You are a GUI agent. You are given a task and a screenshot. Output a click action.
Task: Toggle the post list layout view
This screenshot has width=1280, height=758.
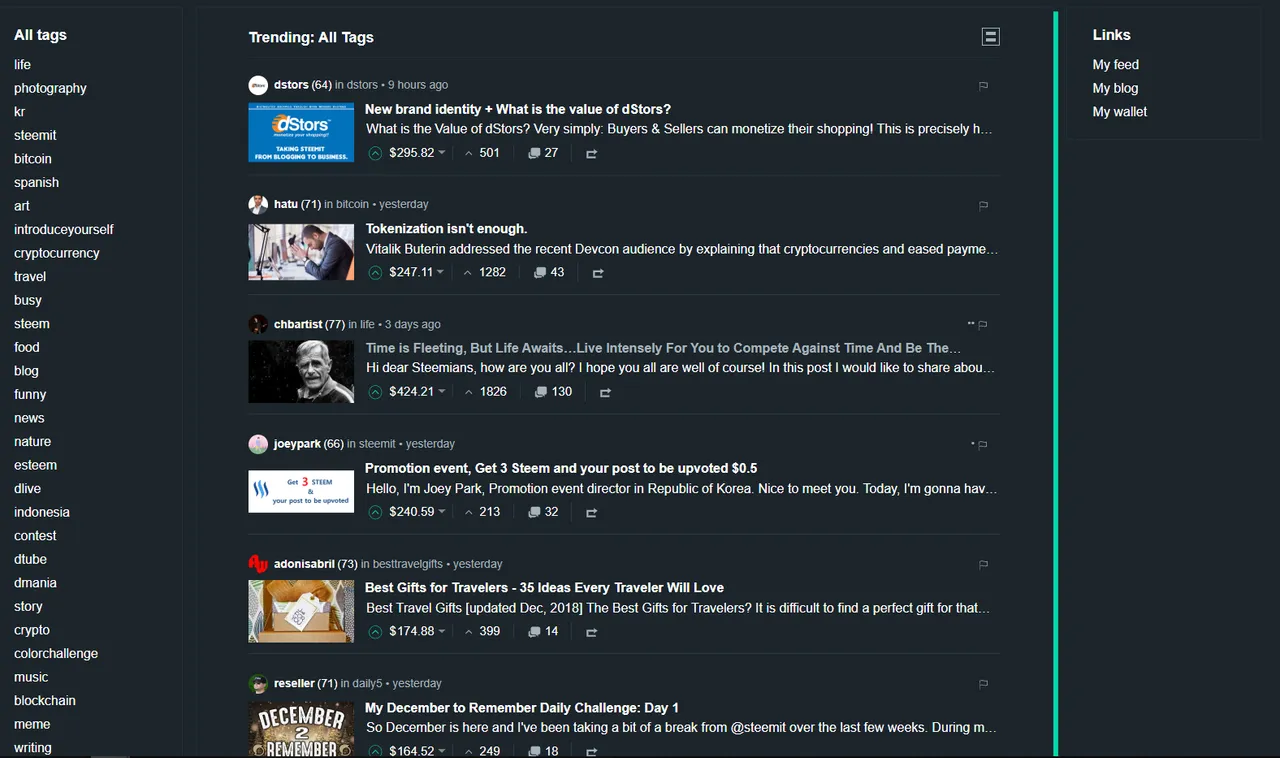click(x=990, y=37)
